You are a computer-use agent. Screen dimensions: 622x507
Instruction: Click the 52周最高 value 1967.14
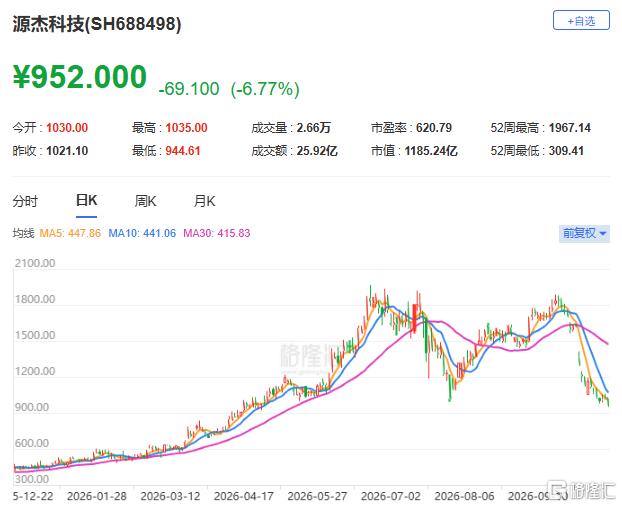click(570, 128)
